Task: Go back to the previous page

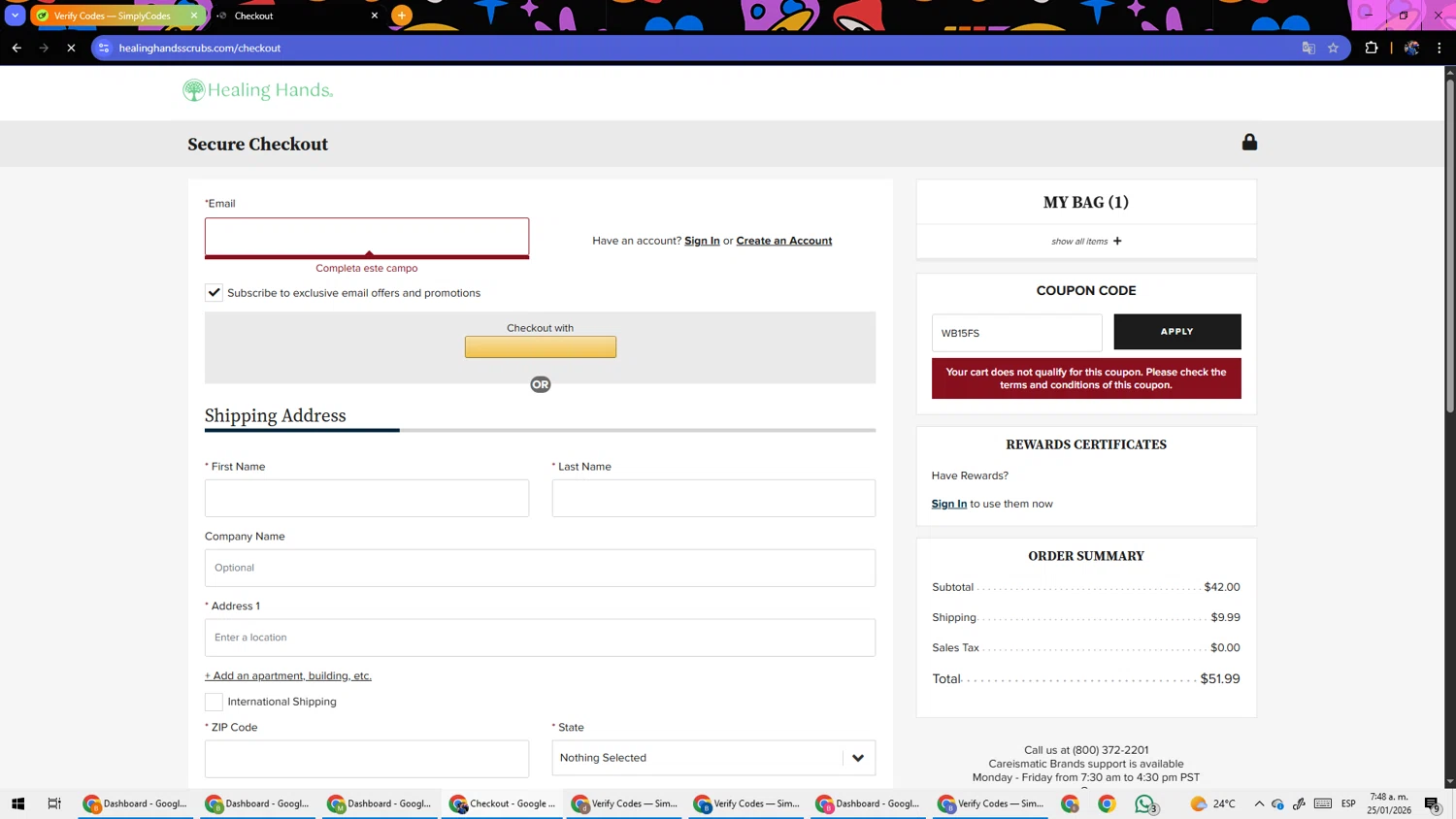Action: pos(17,48)
